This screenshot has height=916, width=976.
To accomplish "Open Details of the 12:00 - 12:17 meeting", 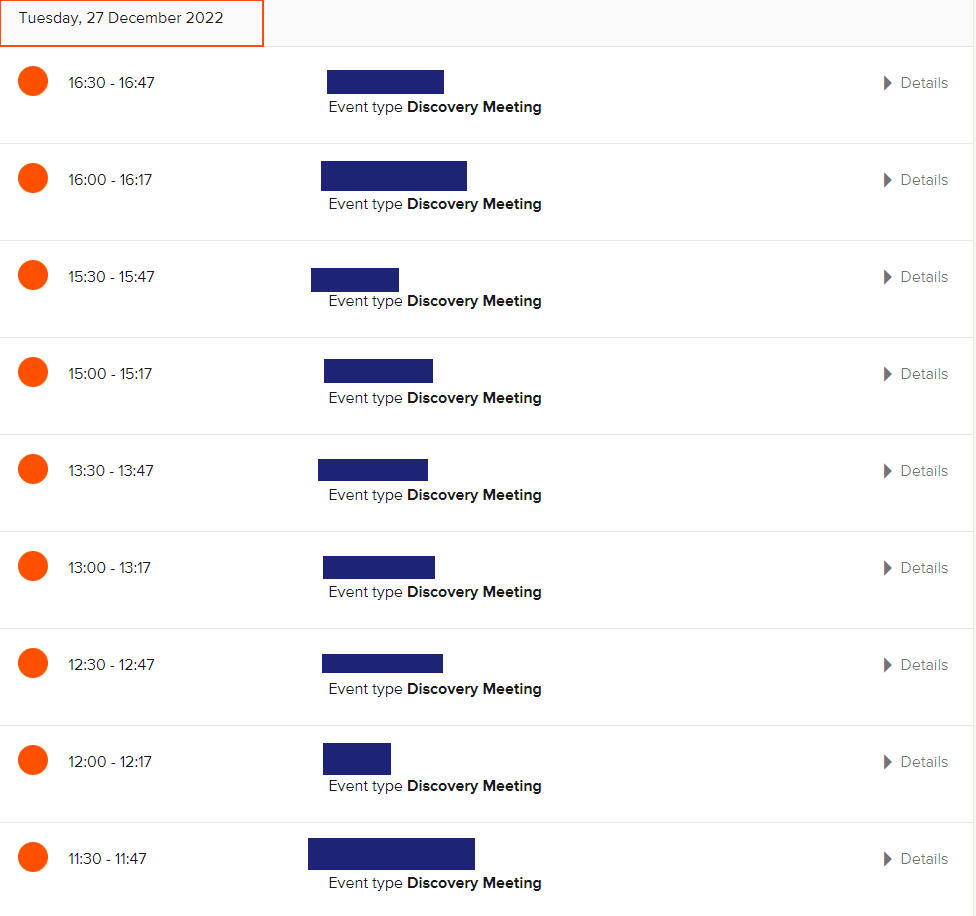I will [916, 762].
